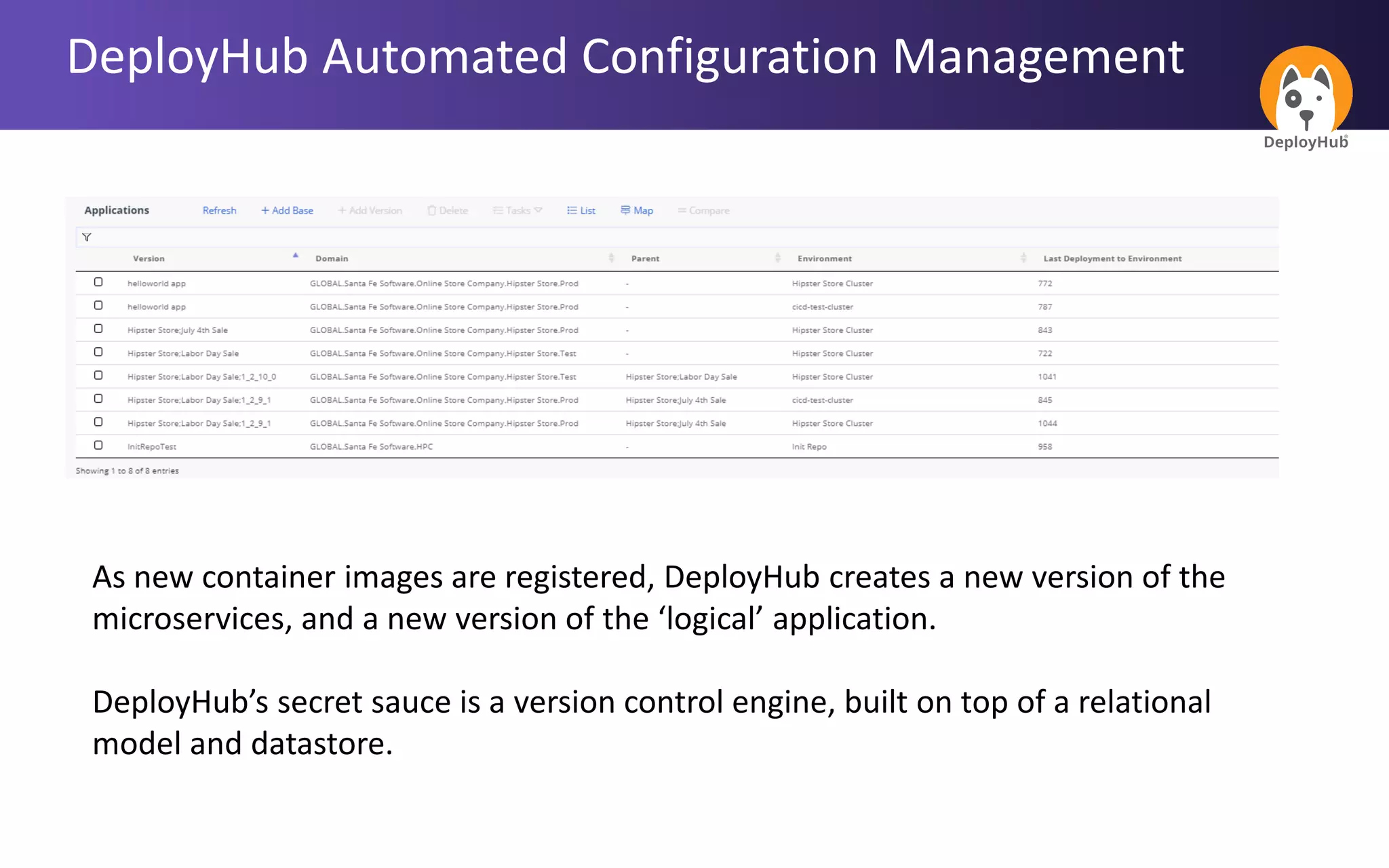Click deployment number 1041

[x=1047, y=377]
